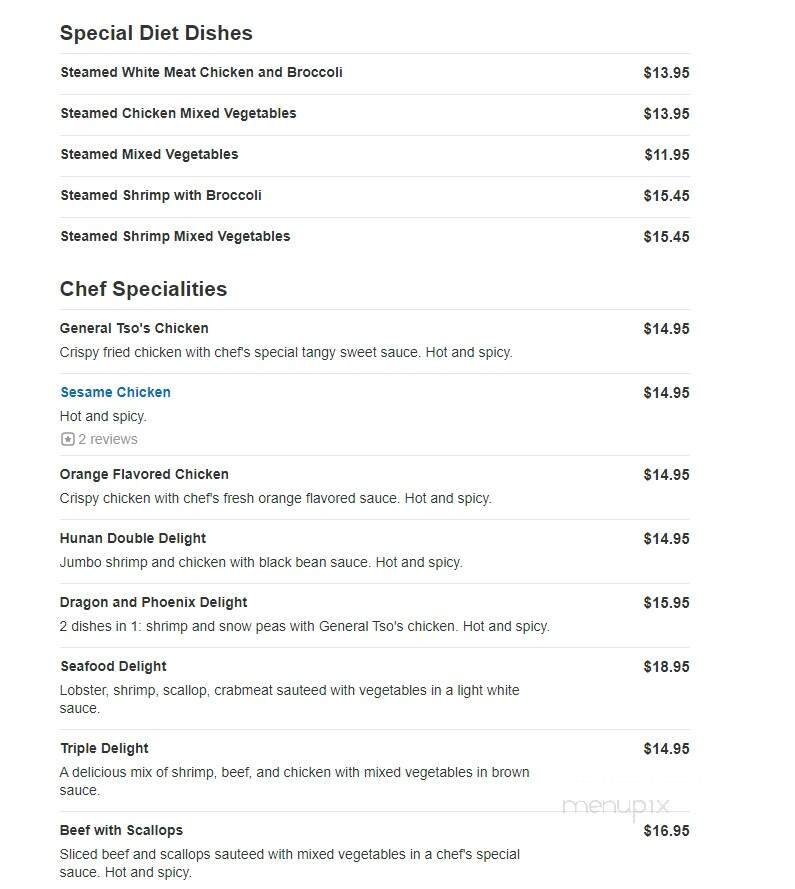Viewport: 795px width, 889px height.
Task: Open the 2 reviews link
Action: tap(108, 439)
